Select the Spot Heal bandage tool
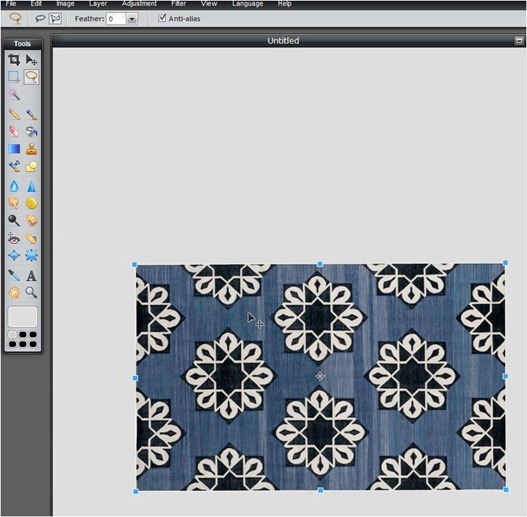Screen dimensions: 527x517 point(31,239)
